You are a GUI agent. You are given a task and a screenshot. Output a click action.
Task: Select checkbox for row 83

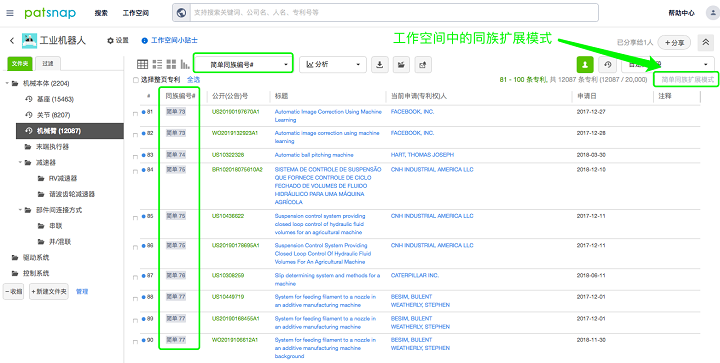[x=135, y=157]
